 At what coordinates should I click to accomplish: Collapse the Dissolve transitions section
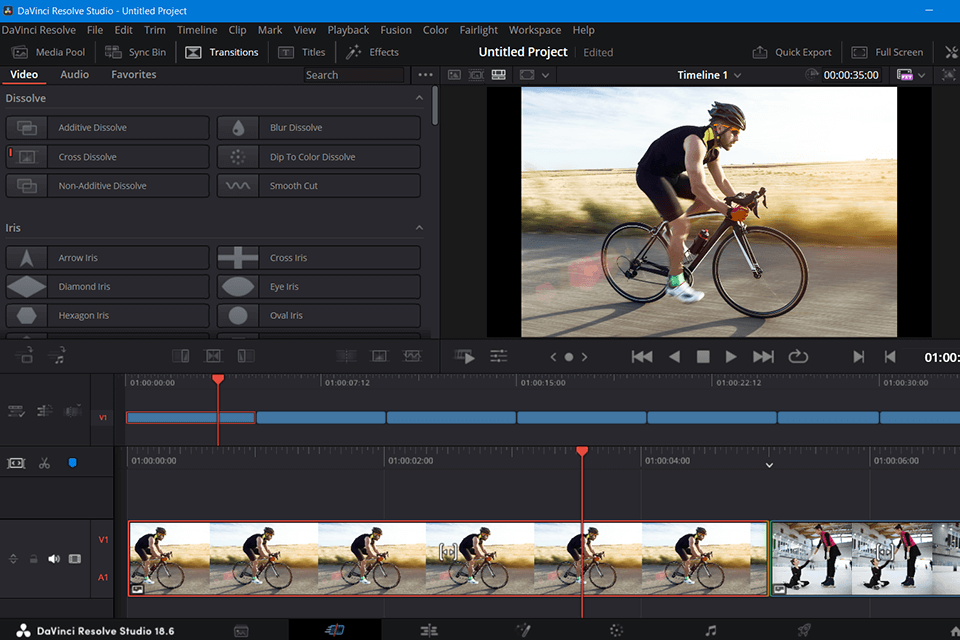420,99
